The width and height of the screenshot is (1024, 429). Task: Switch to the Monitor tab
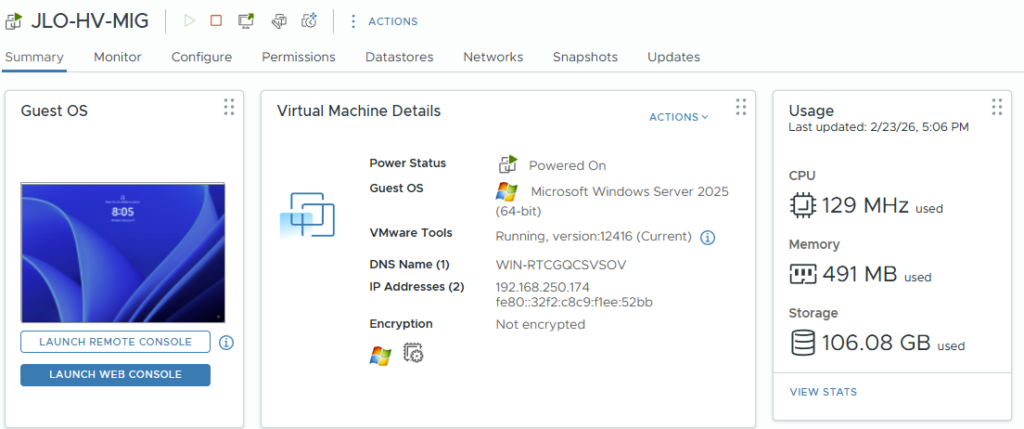pyautogui.click(x=117, y=57)
